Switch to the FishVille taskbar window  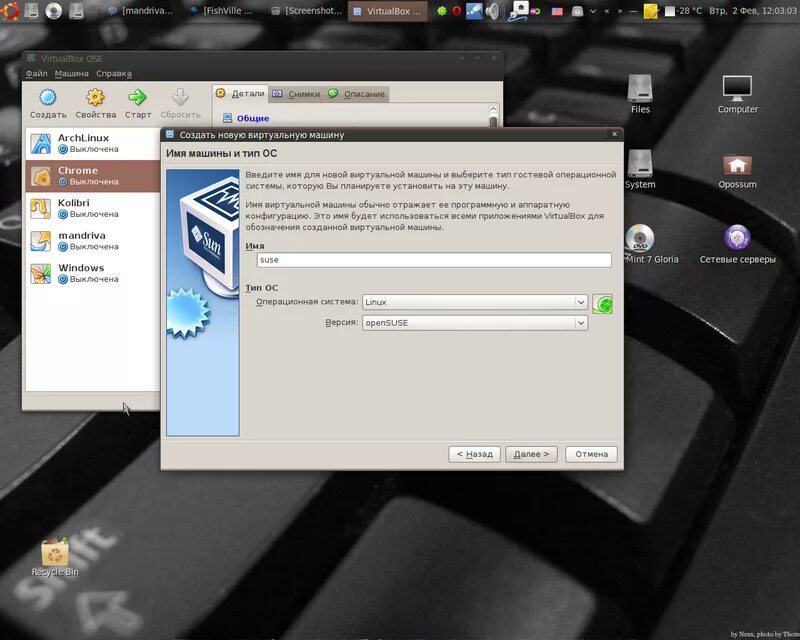(220, 11)
